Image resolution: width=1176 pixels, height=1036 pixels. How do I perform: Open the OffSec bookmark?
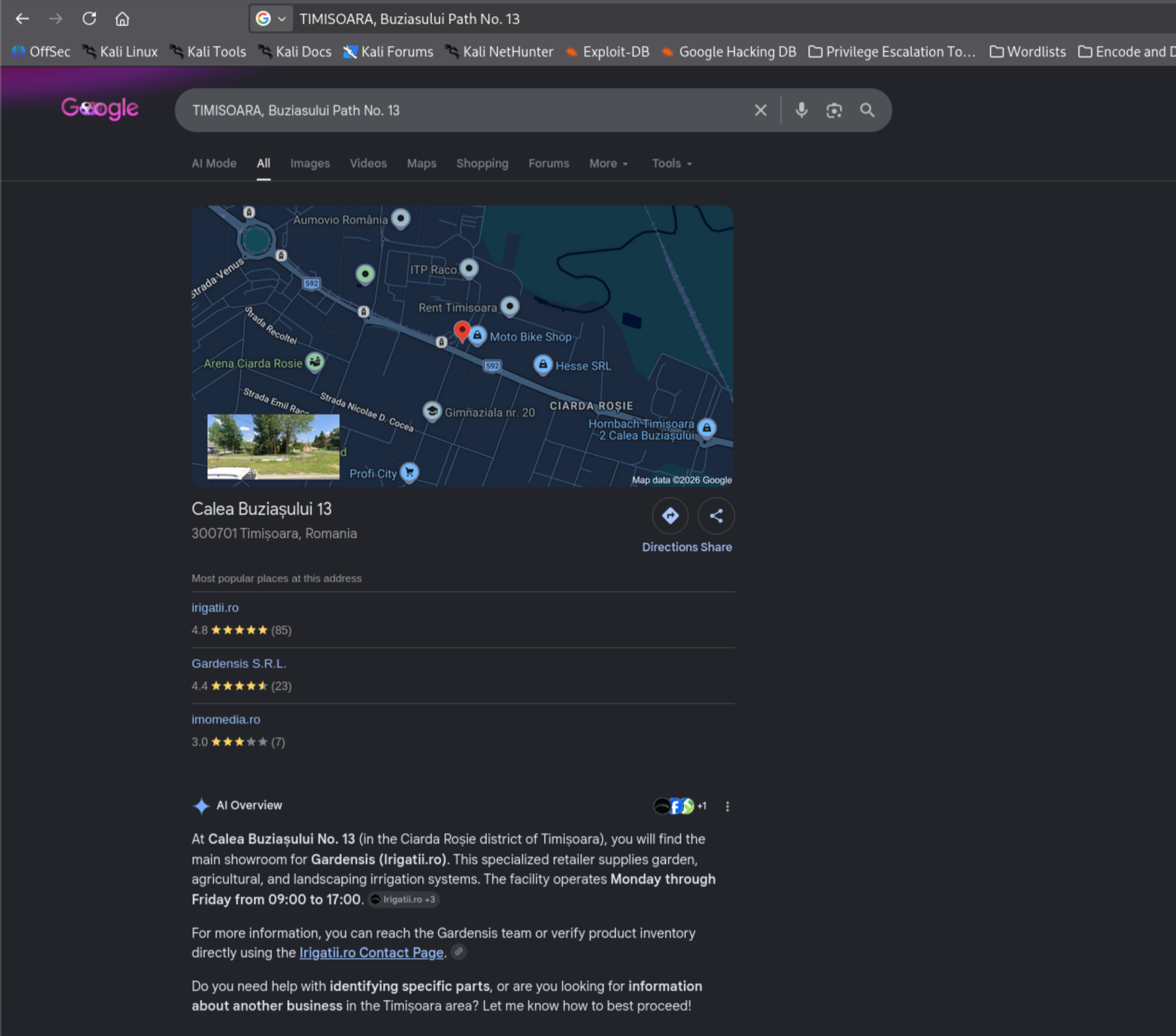point(41,51)
